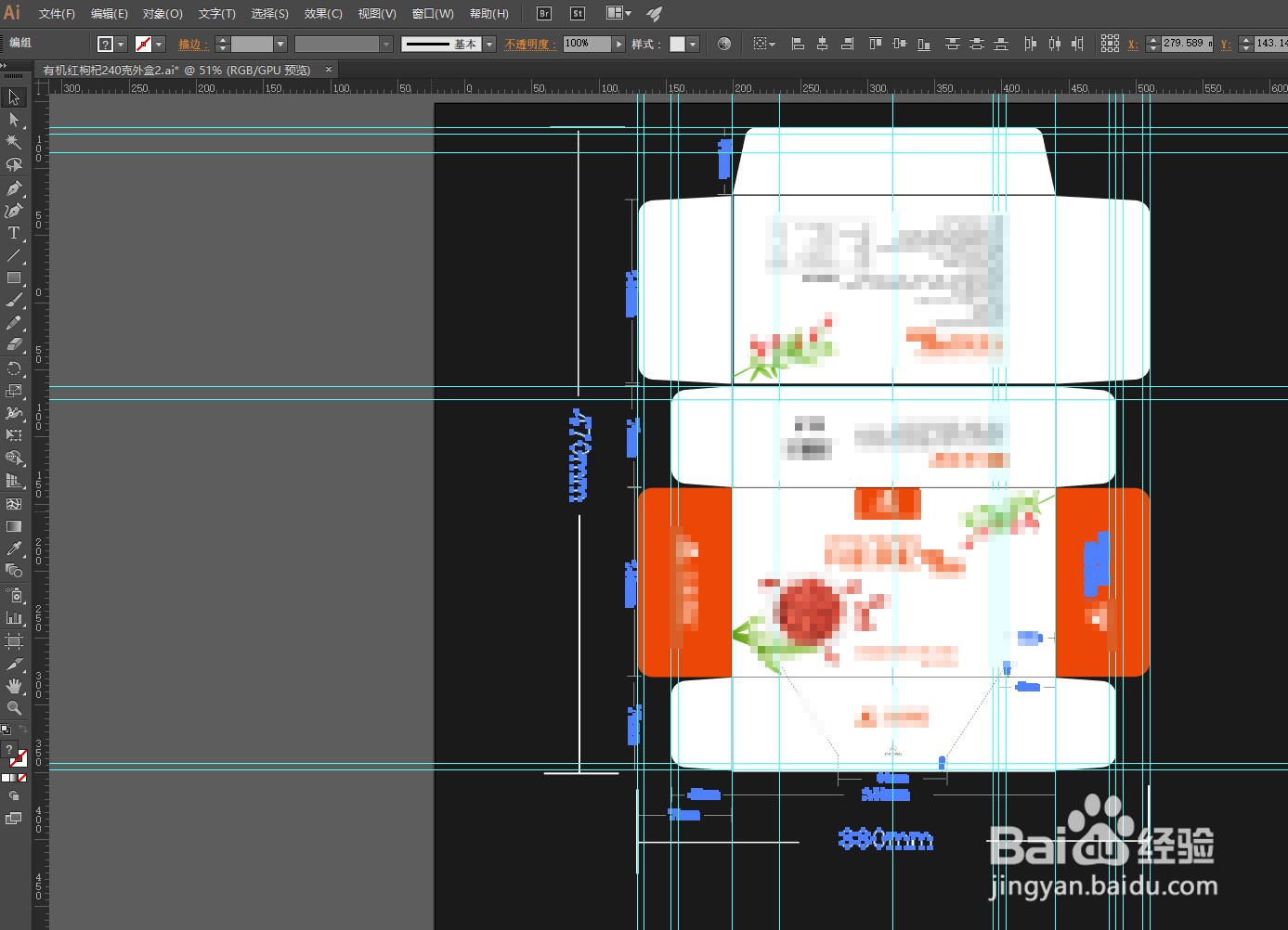This screenshot has height=930, width=1288.
Task: Click the Recolor Artwork wheel icon
Action: 724,44
